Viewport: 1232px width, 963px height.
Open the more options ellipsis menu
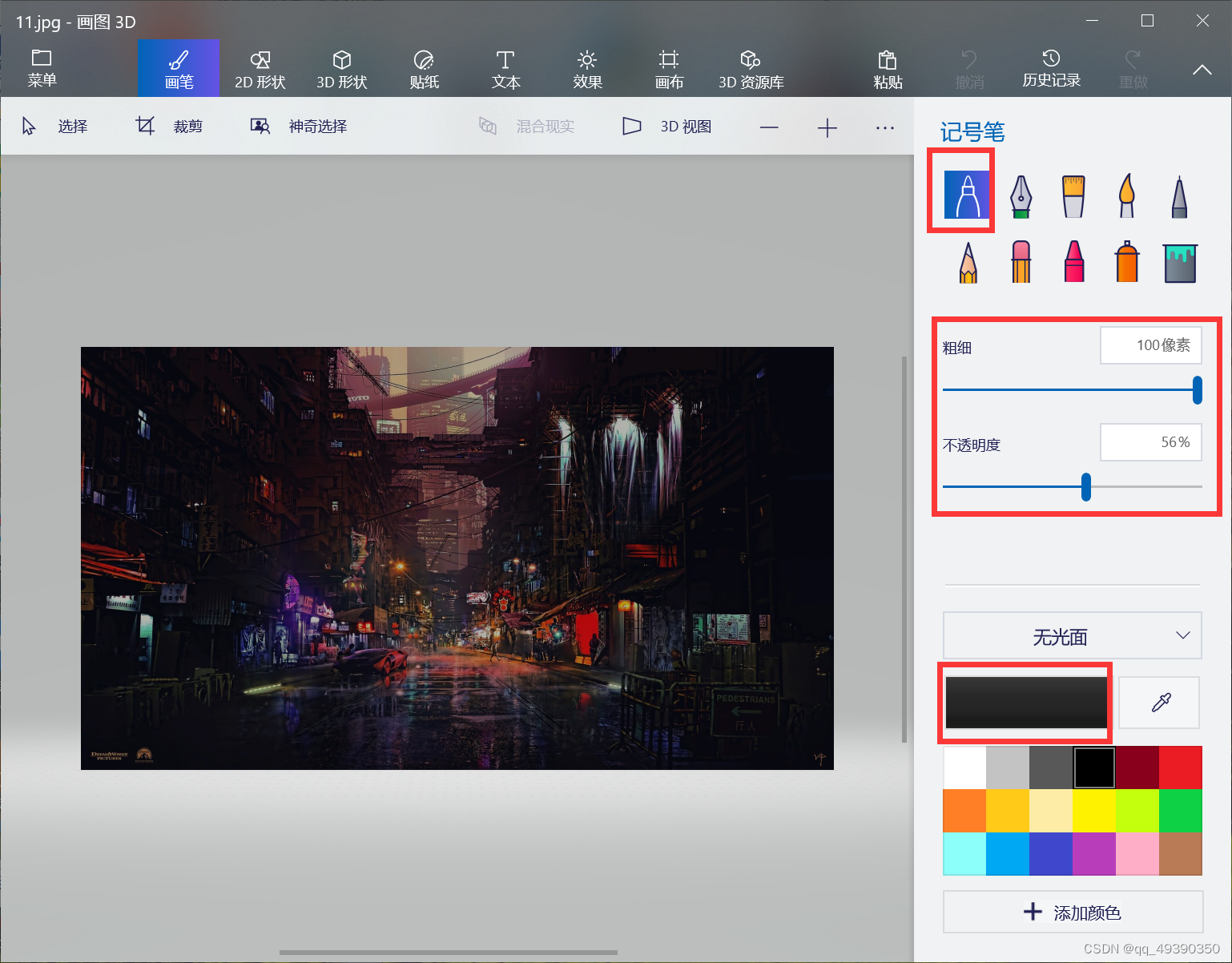pyautogui.click(x=884, y=127)
